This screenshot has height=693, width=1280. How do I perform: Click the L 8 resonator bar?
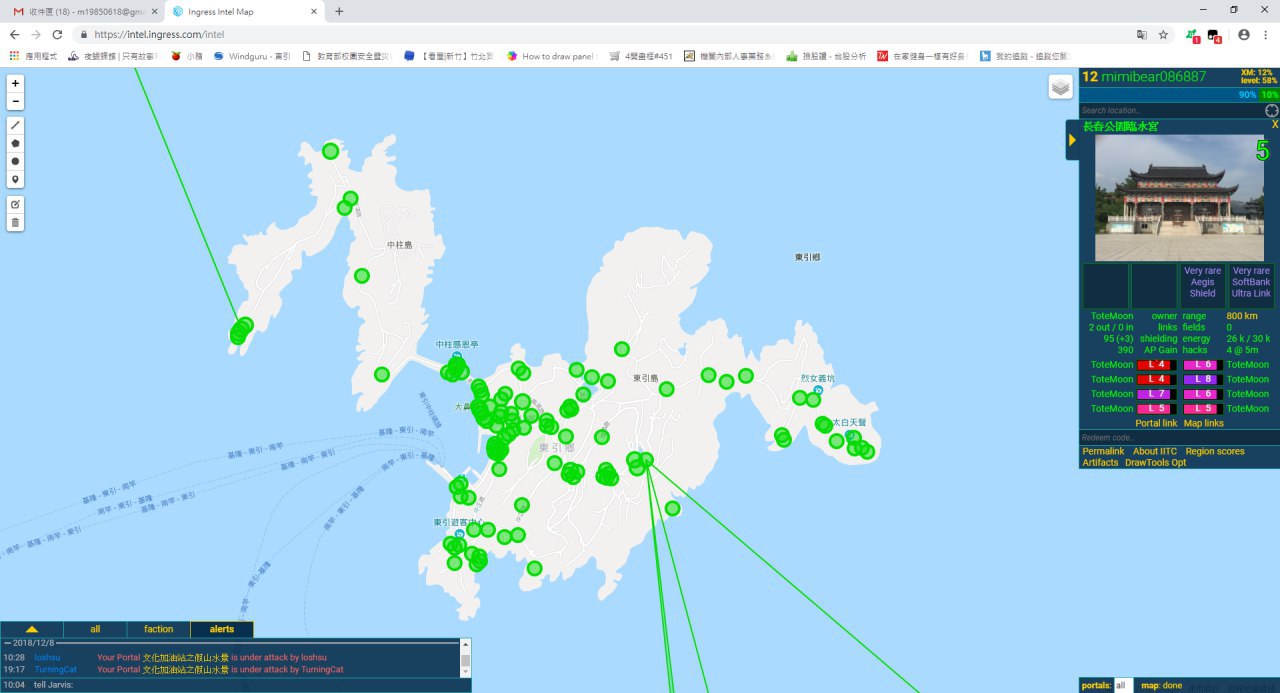[1203, 379]
